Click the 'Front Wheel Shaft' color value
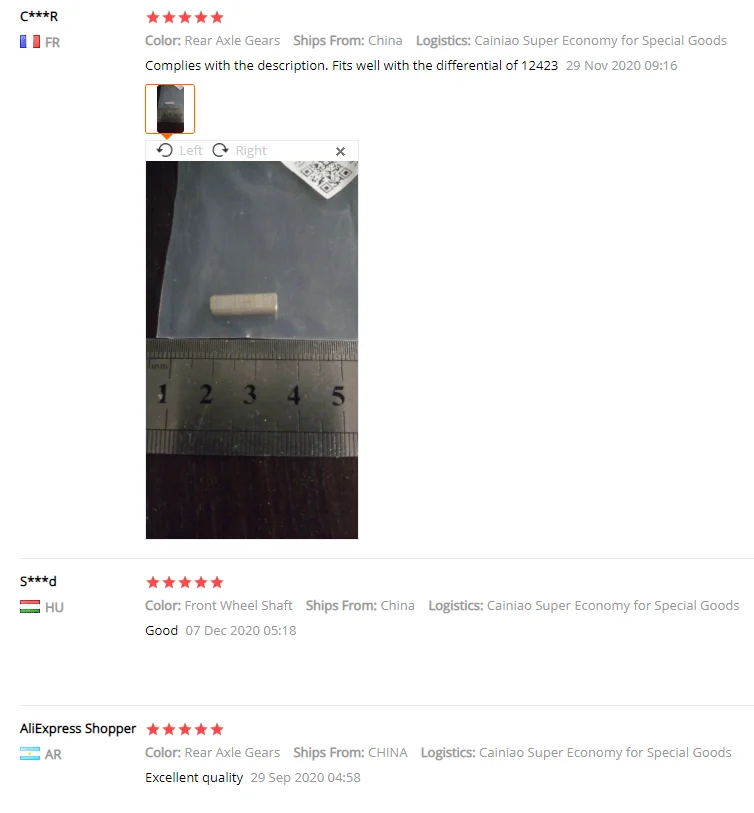 (239, 606)
